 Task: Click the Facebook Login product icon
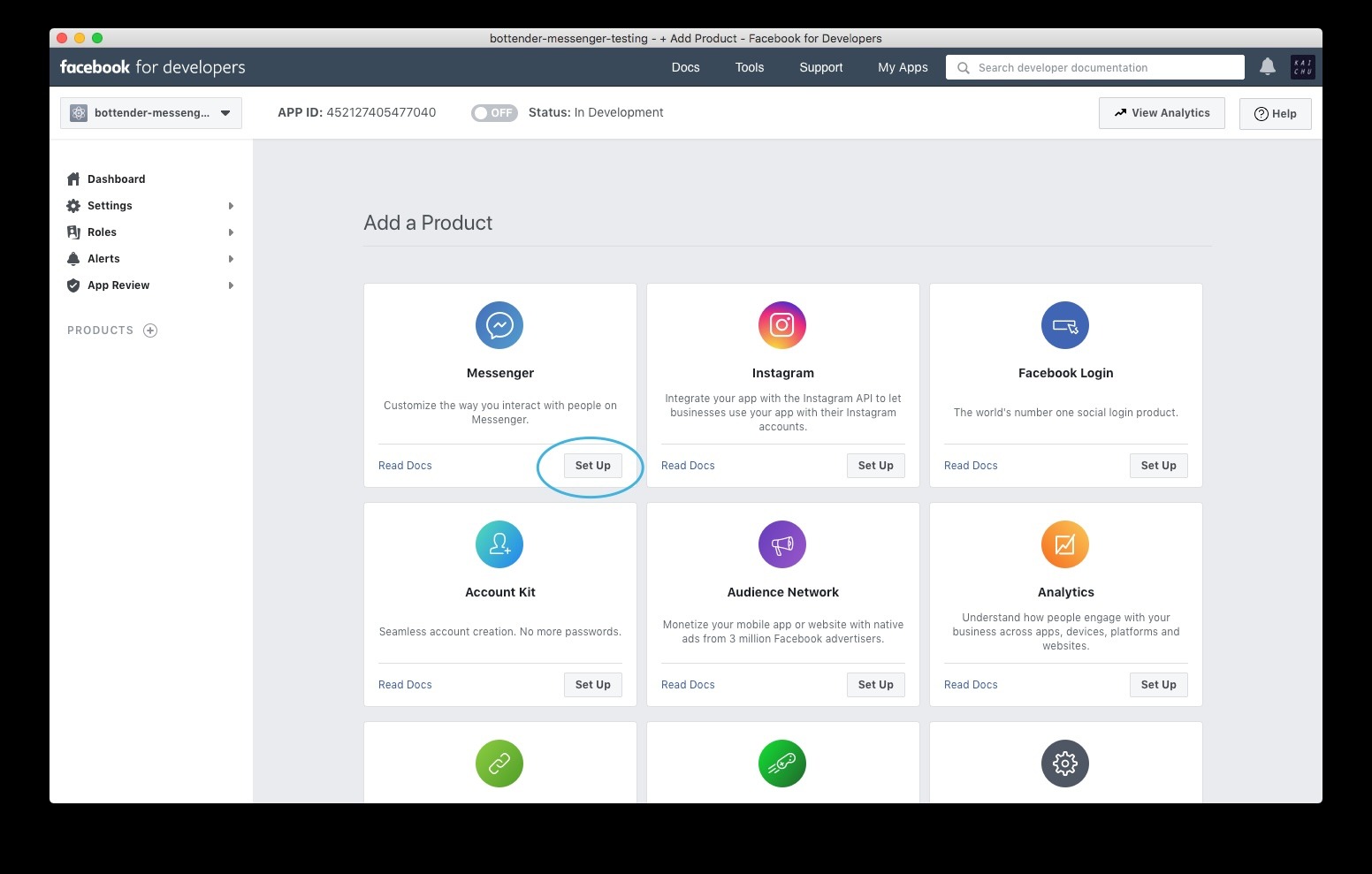point(1065,325)
